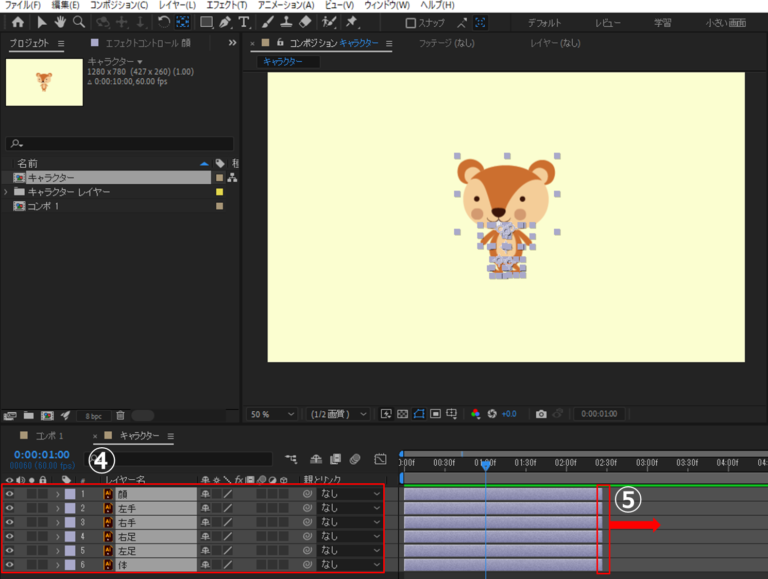Click the Home icon in toolbar
The image size is (768, 579).
tap(17, 22)
